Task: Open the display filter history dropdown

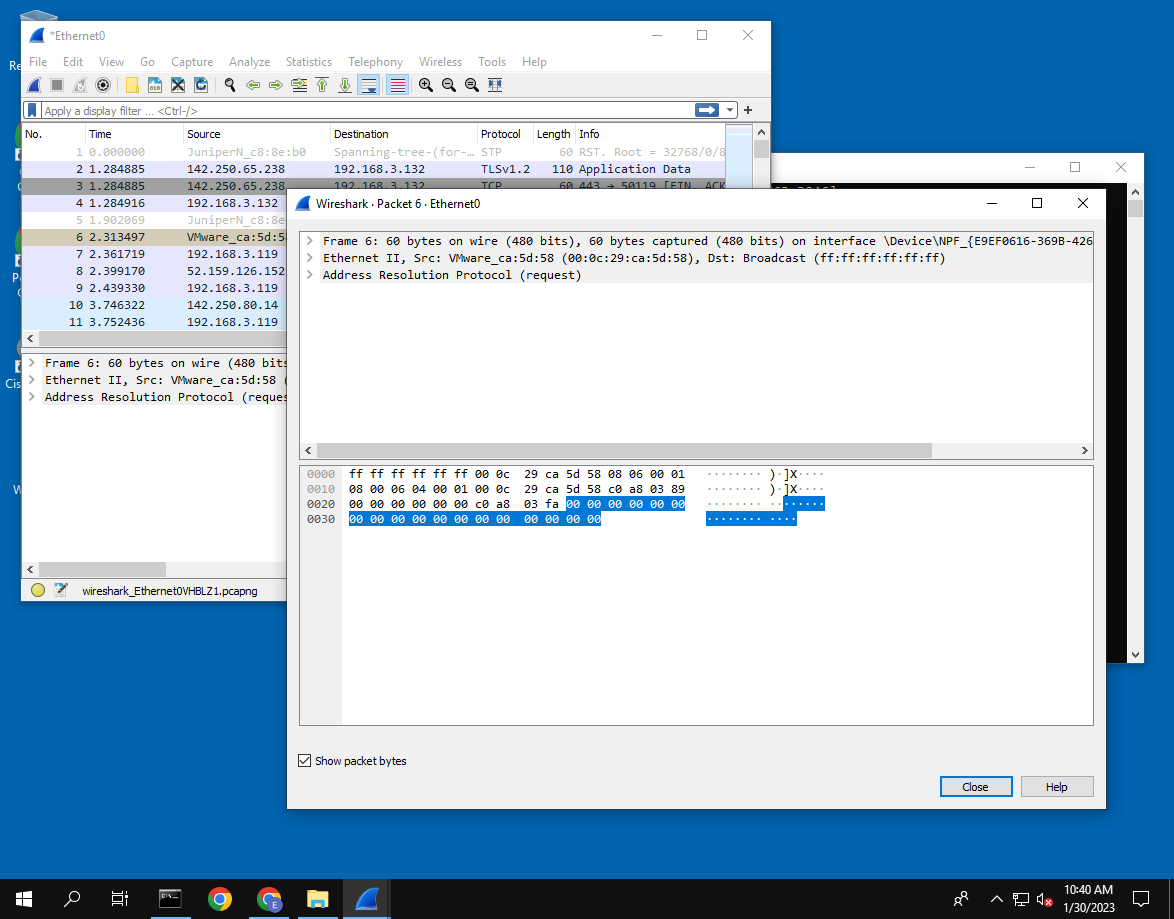Action: pos(730,110)
